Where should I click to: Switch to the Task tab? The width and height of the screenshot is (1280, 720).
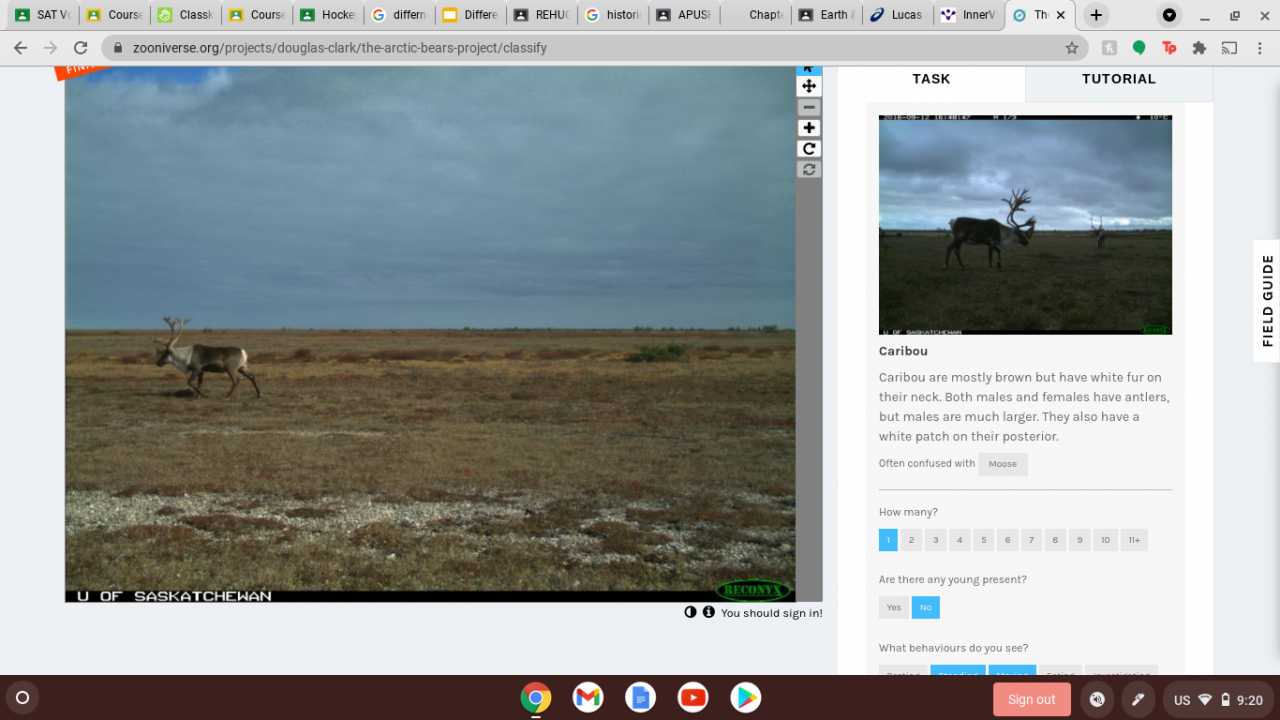[931, 79]
